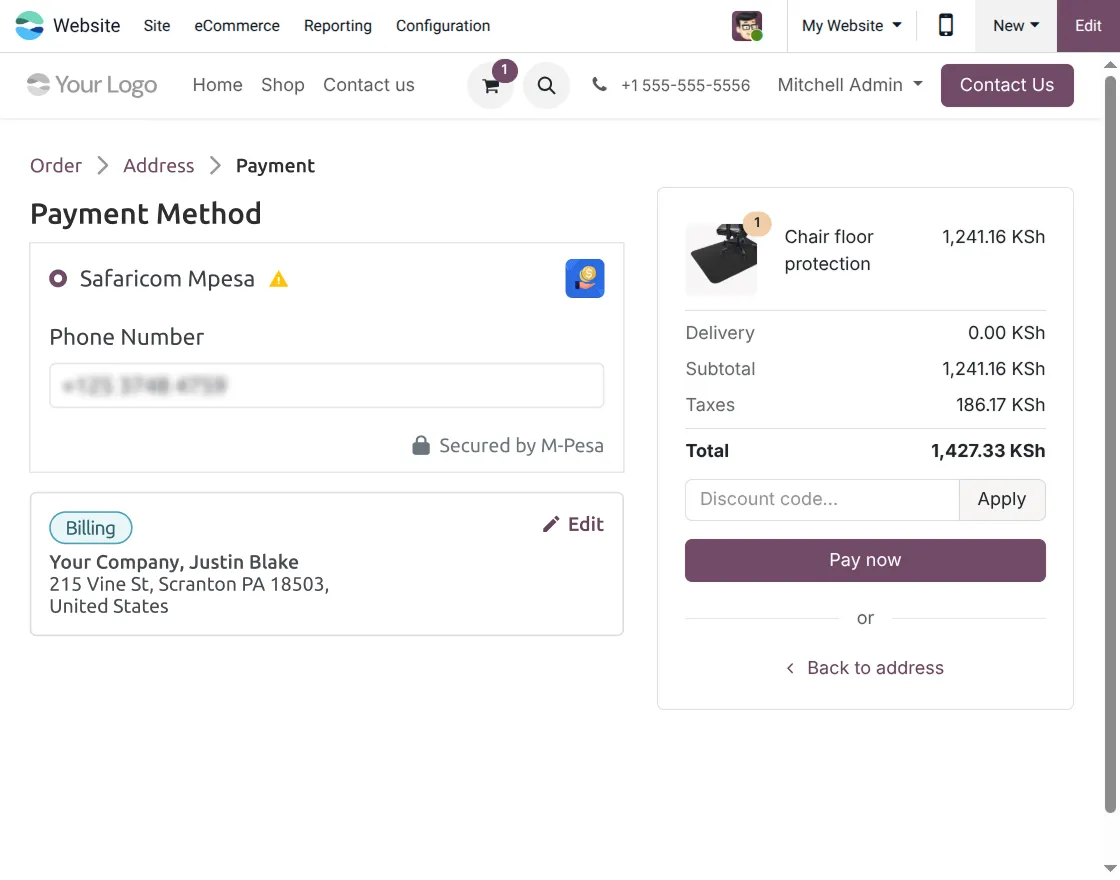Click the Chair floor protection thumbnail

point(721,259)
